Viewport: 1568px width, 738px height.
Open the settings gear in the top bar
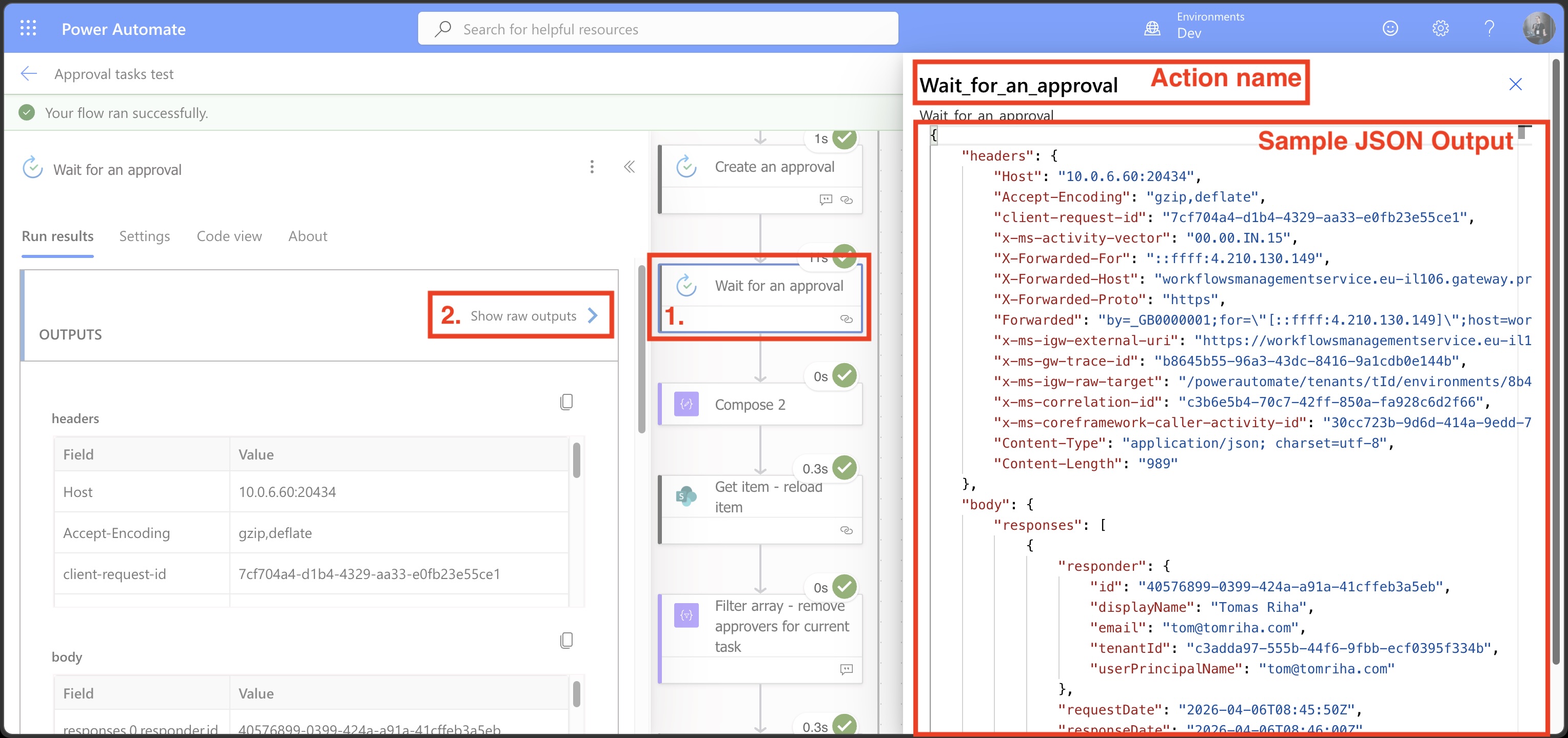point(1441,28)
